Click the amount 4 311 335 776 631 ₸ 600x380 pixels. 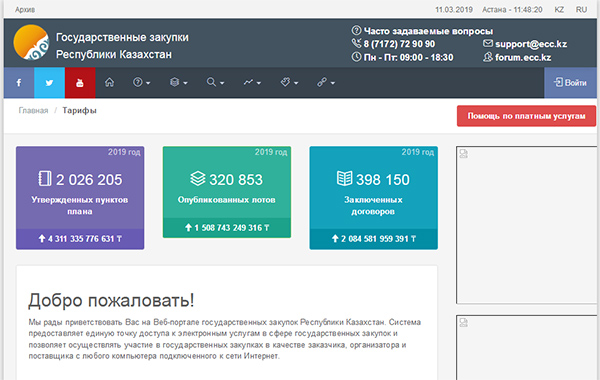[x=85, y=239]
